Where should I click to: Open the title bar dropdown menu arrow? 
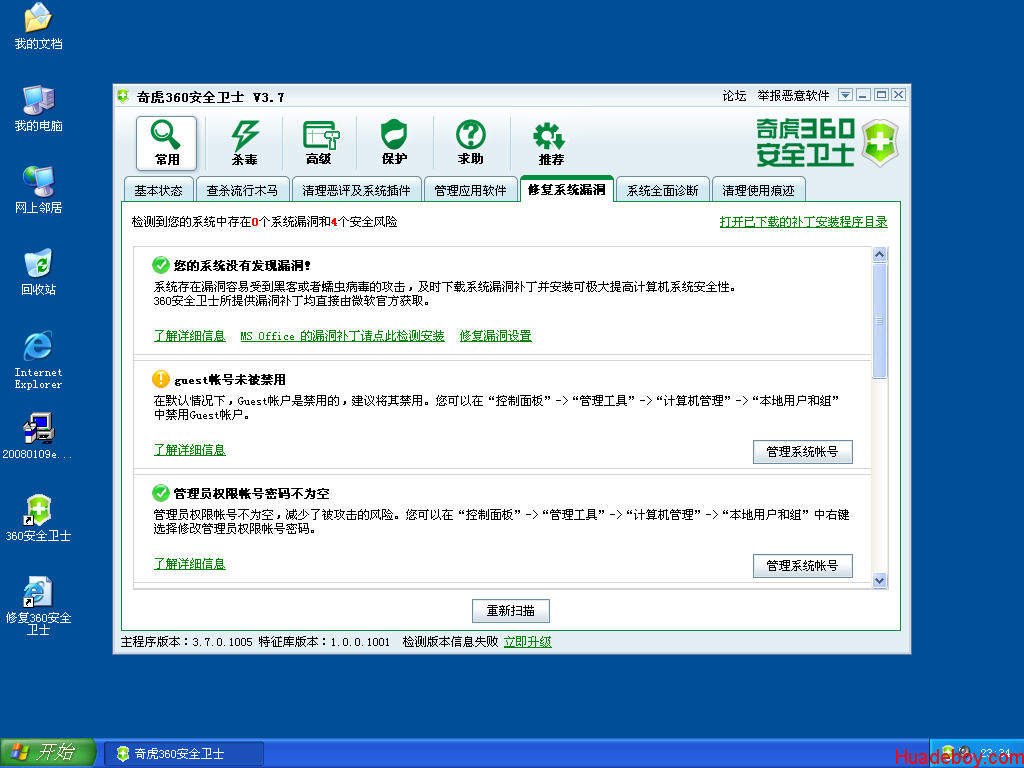click(845, 95)
